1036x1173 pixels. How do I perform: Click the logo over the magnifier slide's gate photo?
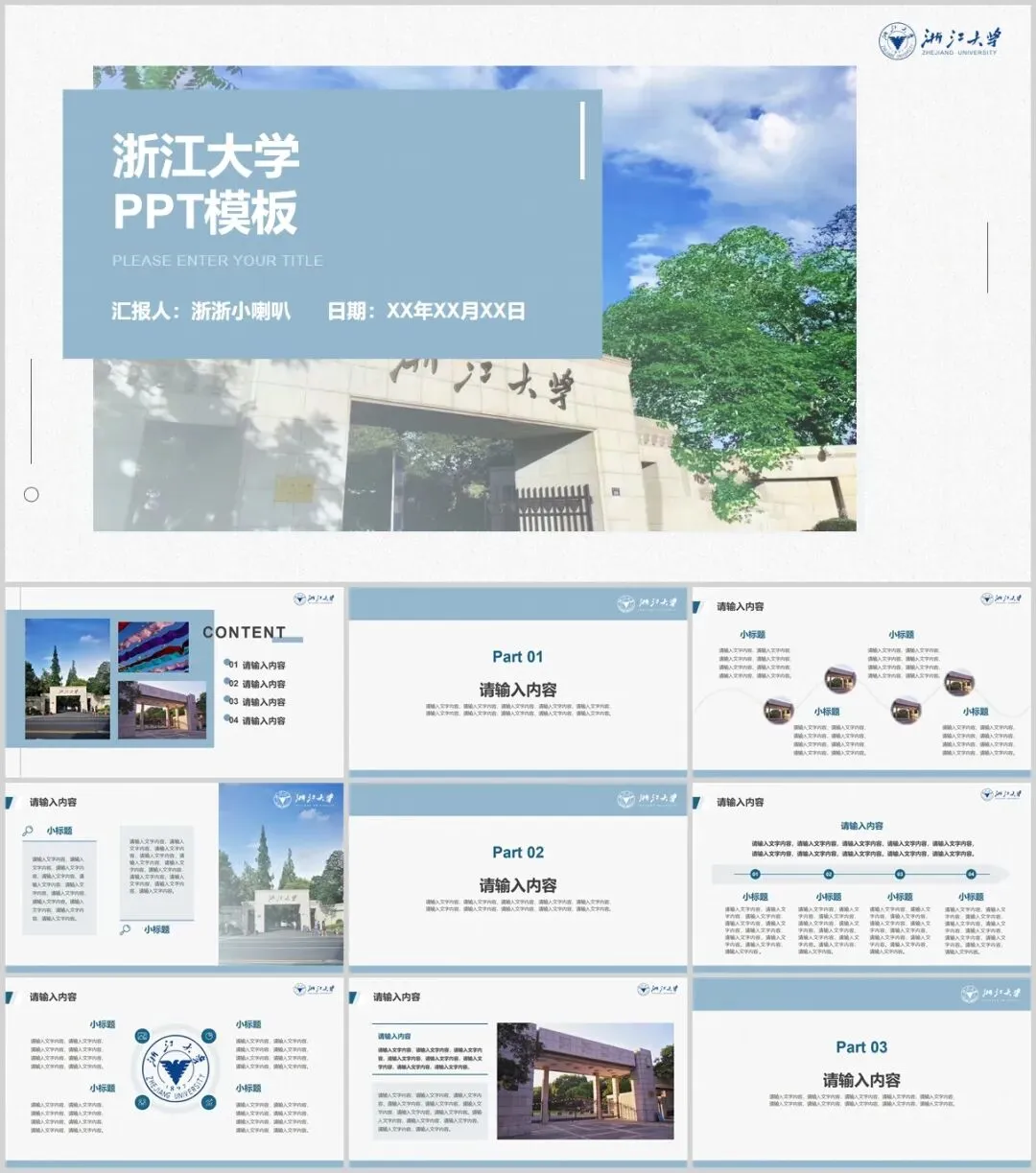[x=304, y=799]
